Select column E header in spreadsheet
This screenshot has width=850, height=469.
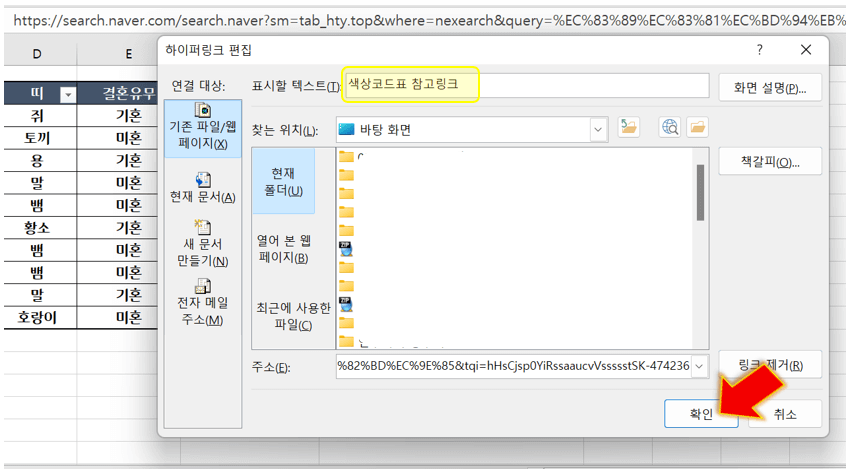click(128, 54)
